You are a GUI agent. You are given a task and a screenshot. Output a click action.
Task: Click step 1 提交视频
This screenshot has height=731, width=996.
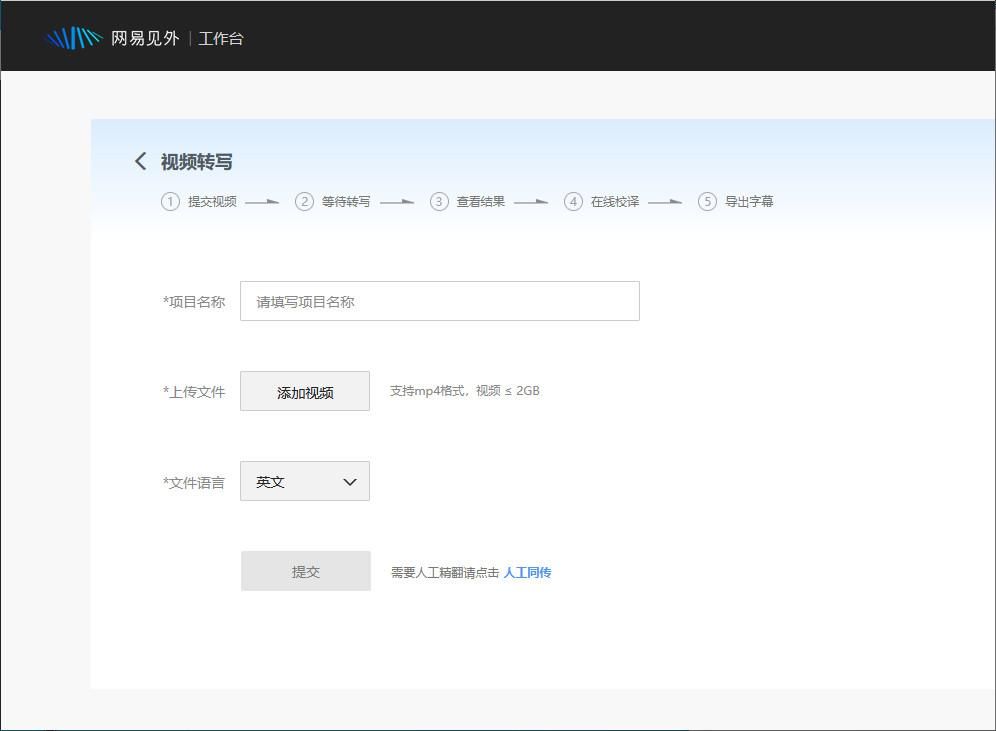[199, 201]
